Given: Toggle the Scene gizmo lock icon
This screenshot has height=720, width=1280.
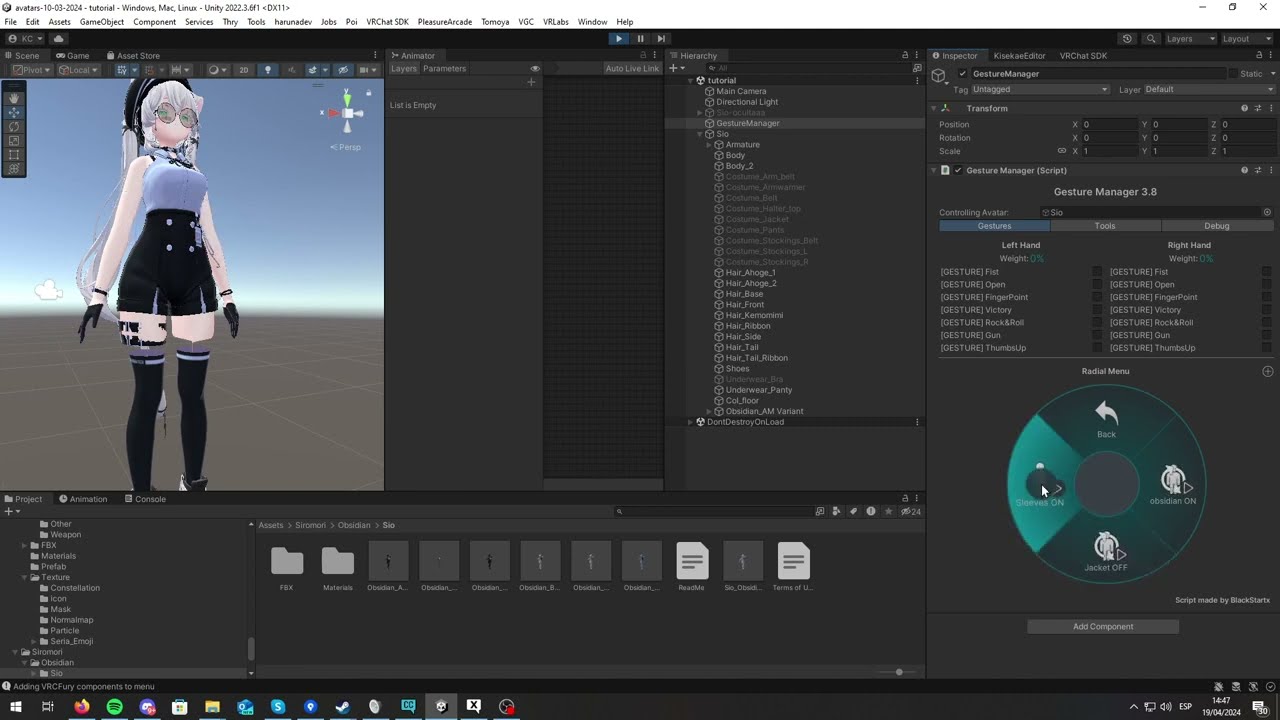Looking at the screenshot, I should [x=368, y=93].
